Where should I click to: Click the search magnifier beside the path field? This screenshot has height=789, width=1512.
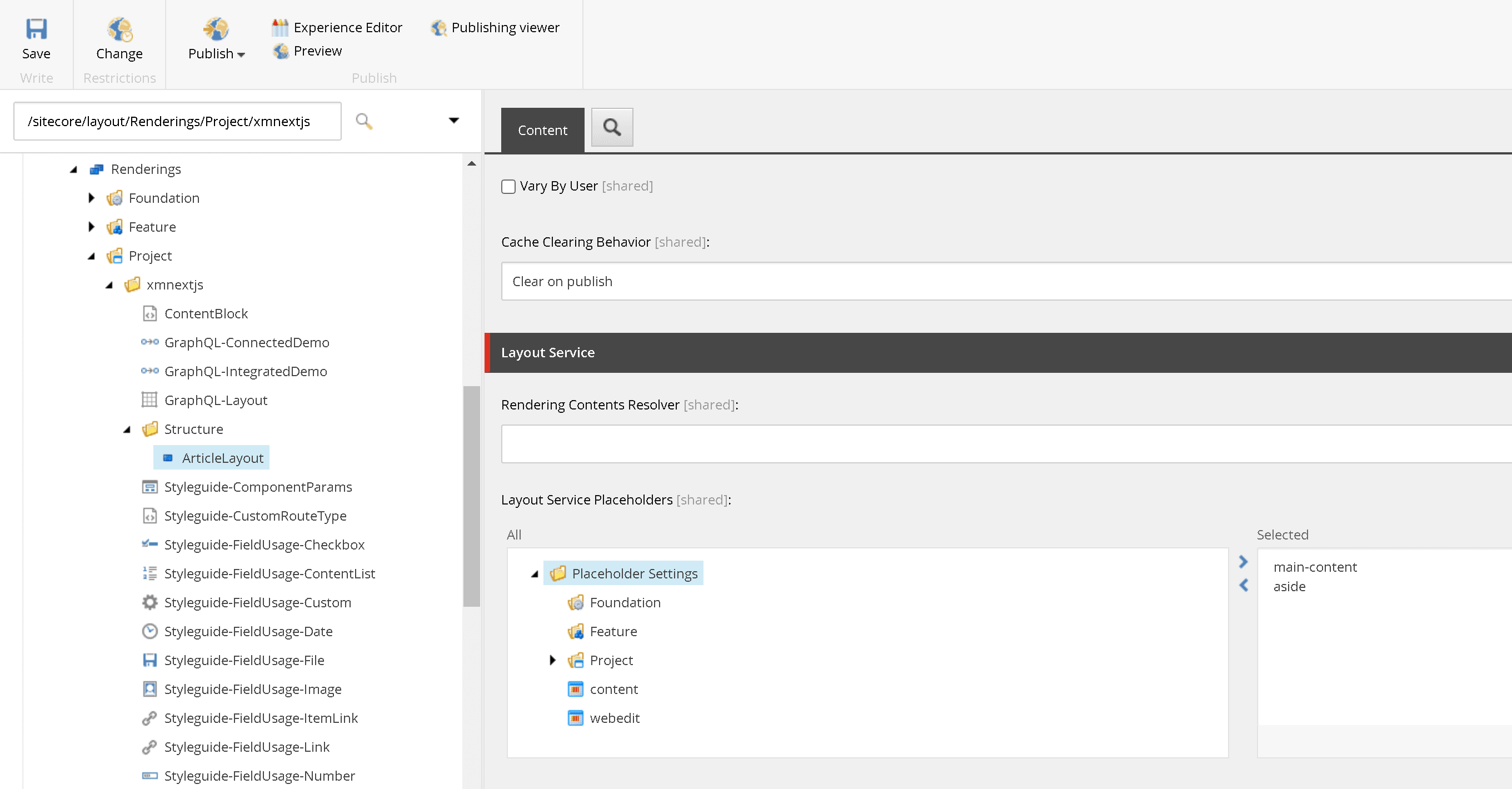pos(364,121)
